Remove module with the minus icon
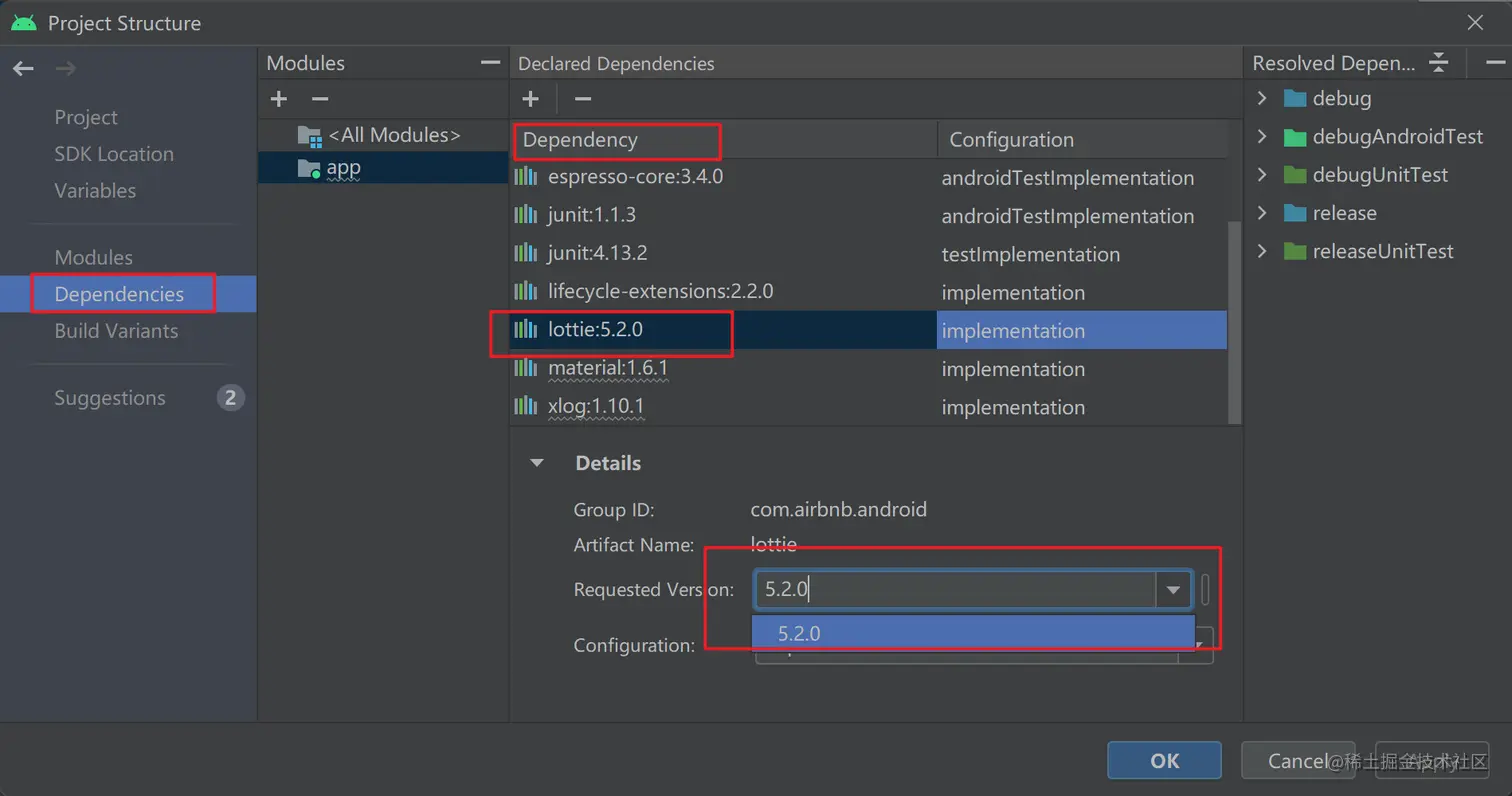The width and height of the screenshot is (1512, 796). coord(320,99)
